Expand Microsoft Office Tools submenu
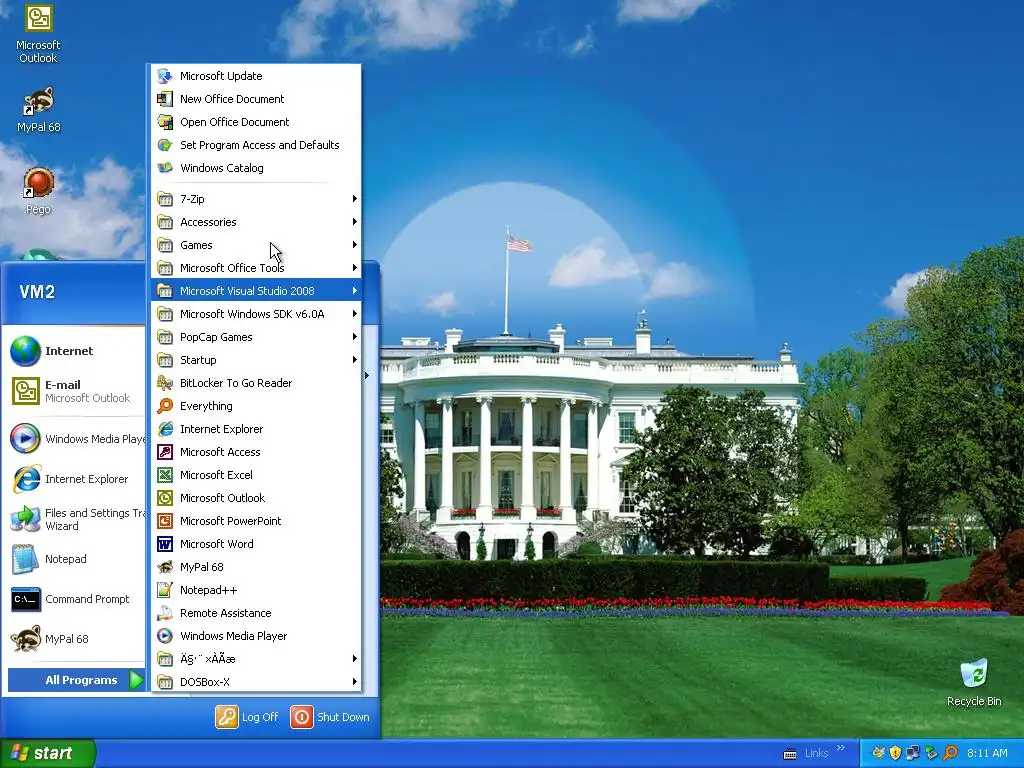This screenshot has height=768, width=1024. point(256,268)
